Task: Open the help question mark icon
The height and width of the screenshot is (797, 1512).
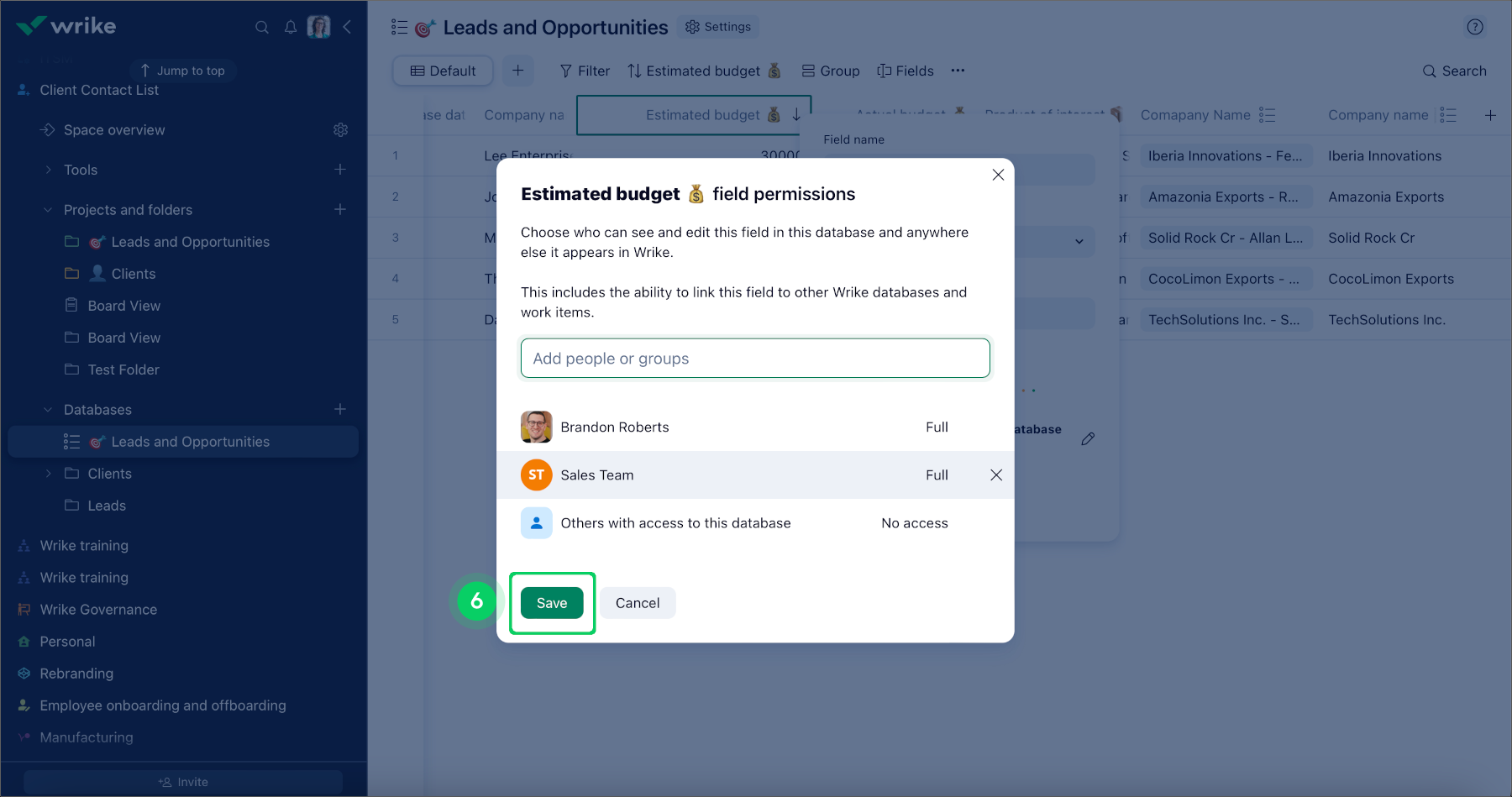Action: click(x=1475, y=27)
